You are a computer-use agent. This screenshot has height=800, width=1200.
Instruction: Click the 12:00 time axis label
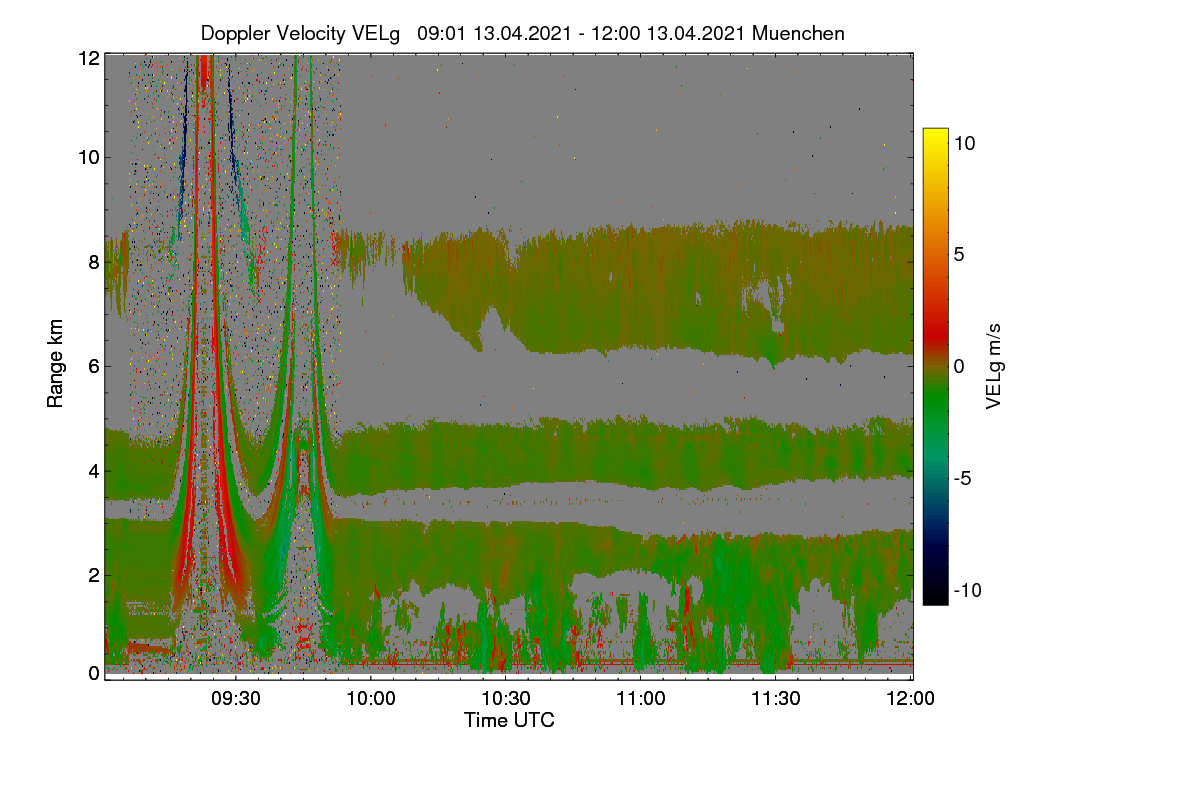[911, 698]
